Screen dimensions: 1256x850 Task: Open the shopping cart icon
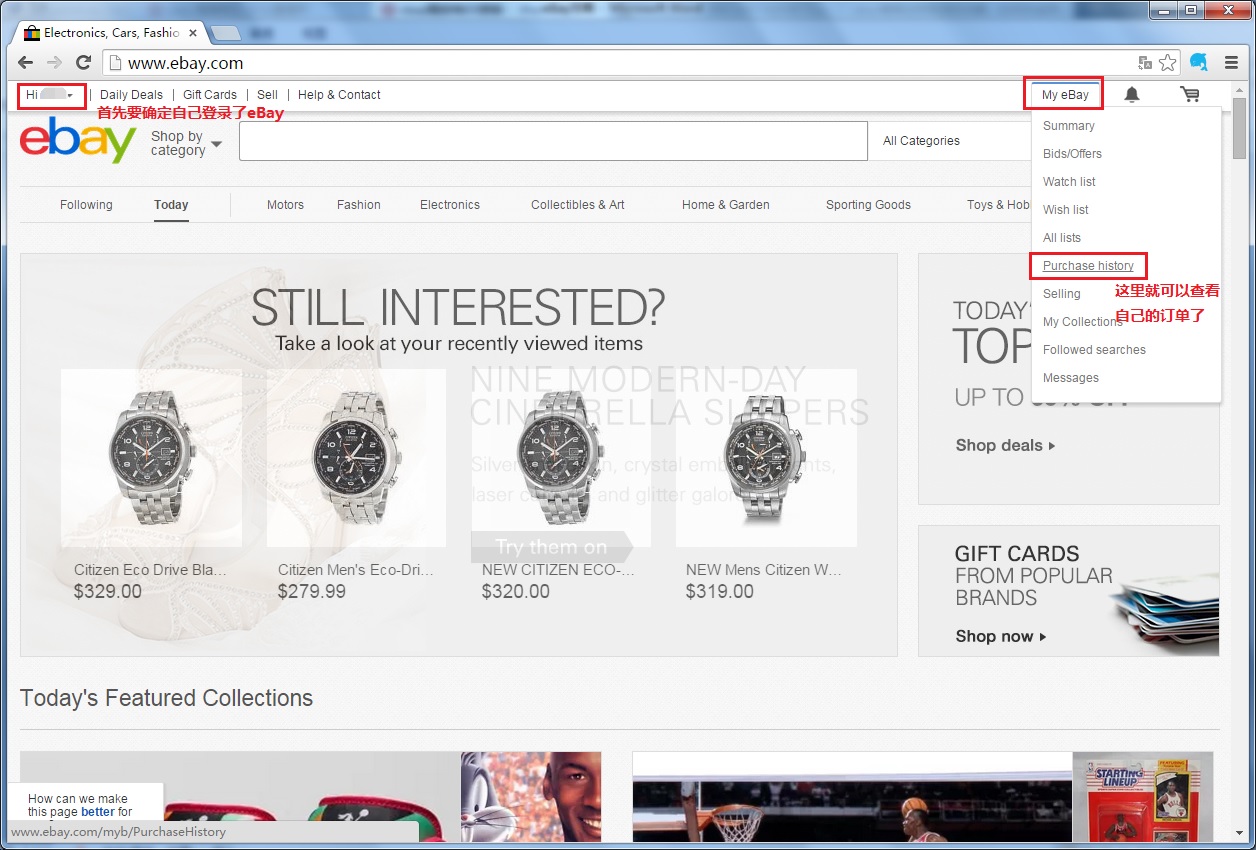pos(1190,95)
